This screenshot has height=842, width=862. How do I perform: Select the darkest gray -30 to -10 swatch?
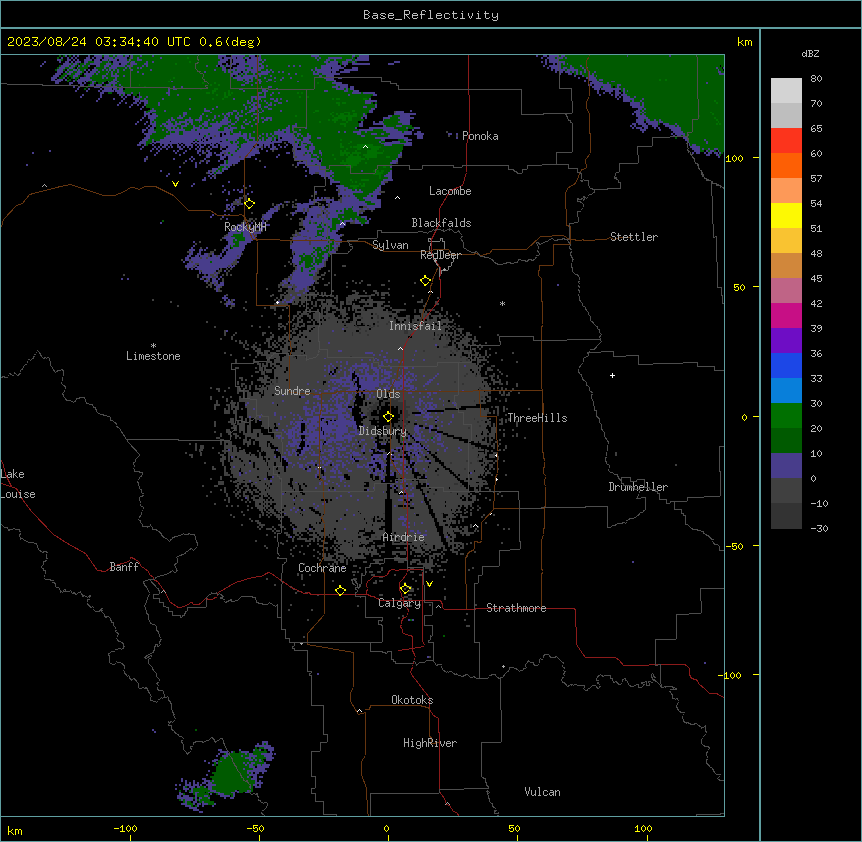pos(786,516)
